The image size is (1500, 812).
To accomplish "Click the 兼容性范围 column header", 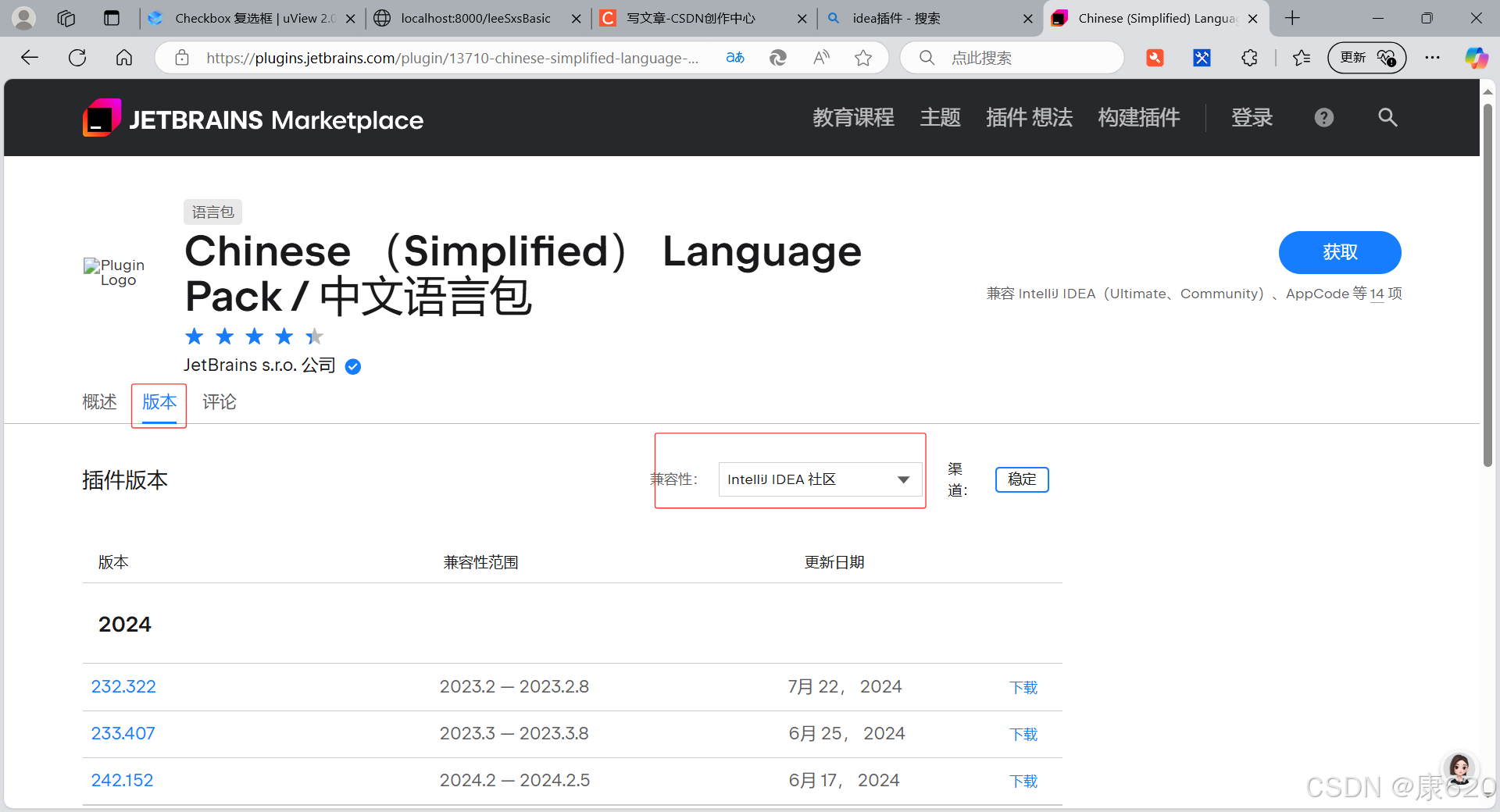I will coord(480,562).
